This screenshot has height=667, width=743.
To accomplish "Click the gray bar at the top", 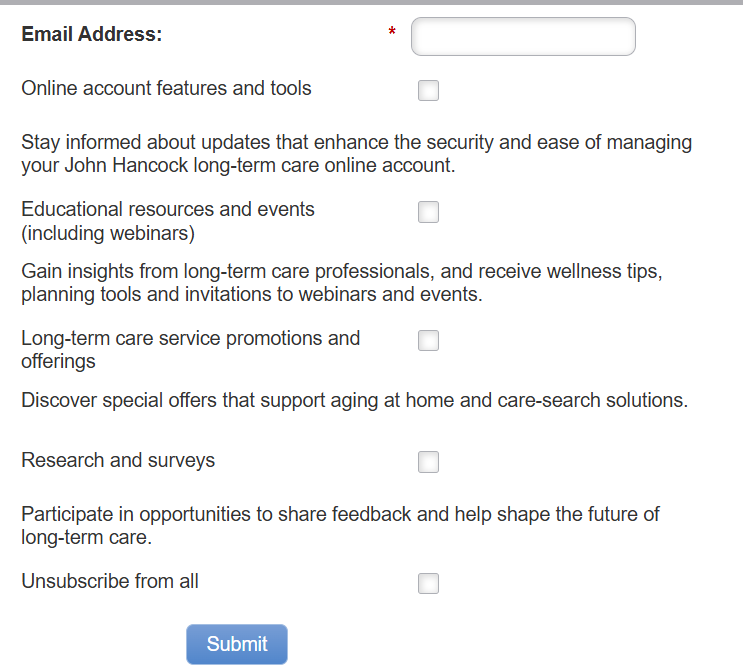I will coord(371,2).
